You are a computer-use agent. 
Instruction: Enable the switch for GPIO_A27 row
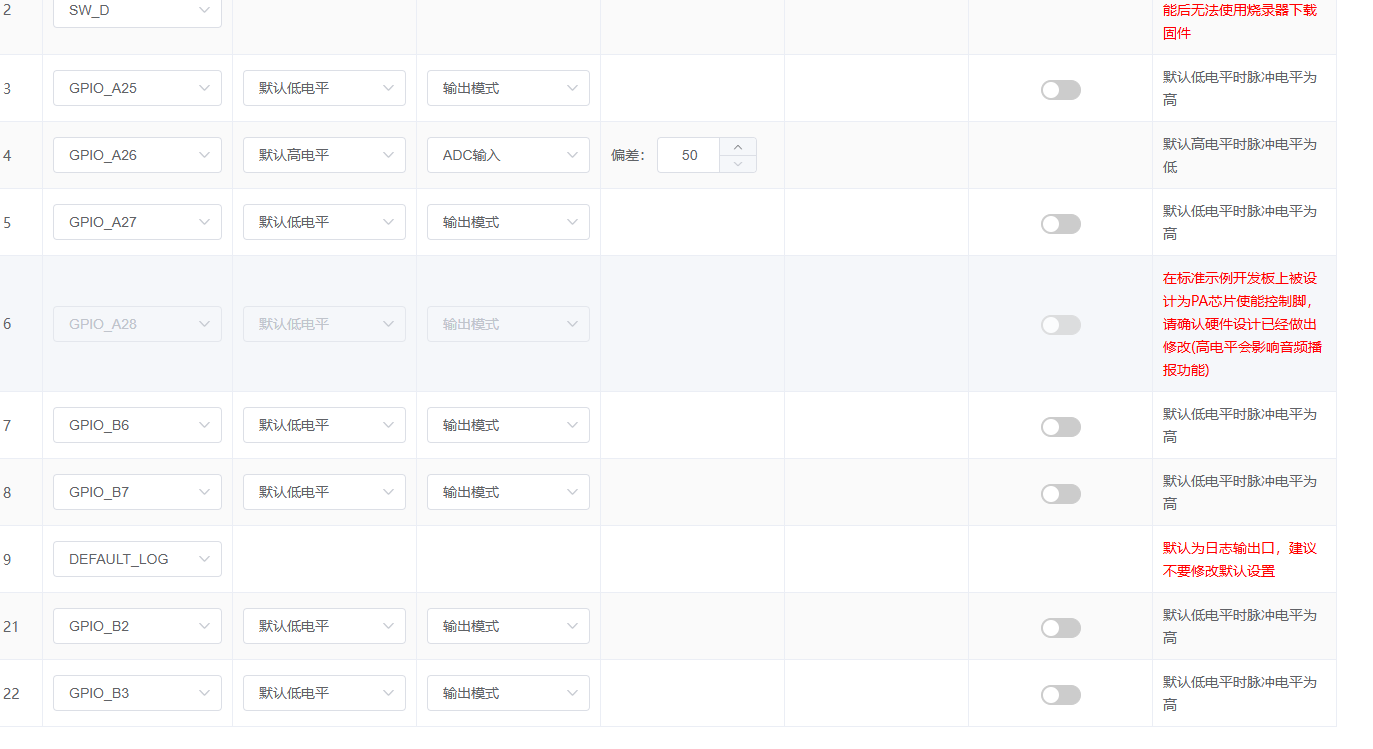[x=1060, y=224]
